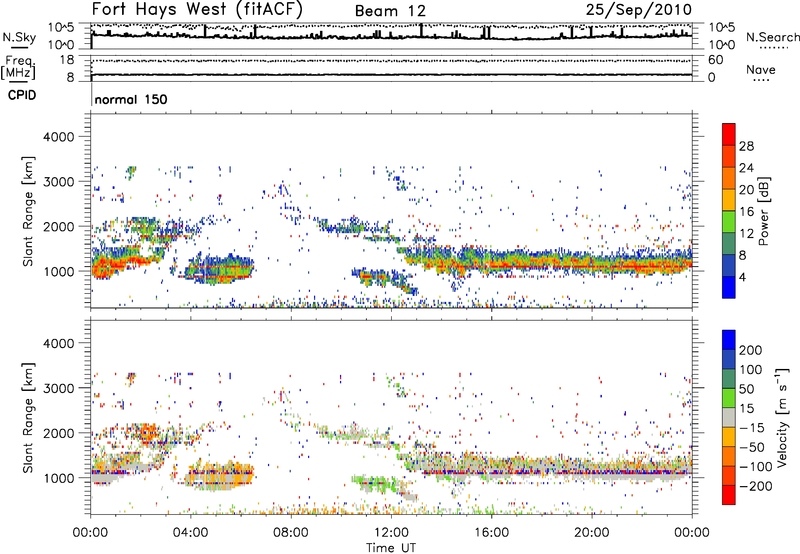Pick the gray -15 to 15 velocity band
The height and width of the screenshot is (554, 800).
click(x=729, y=417)
